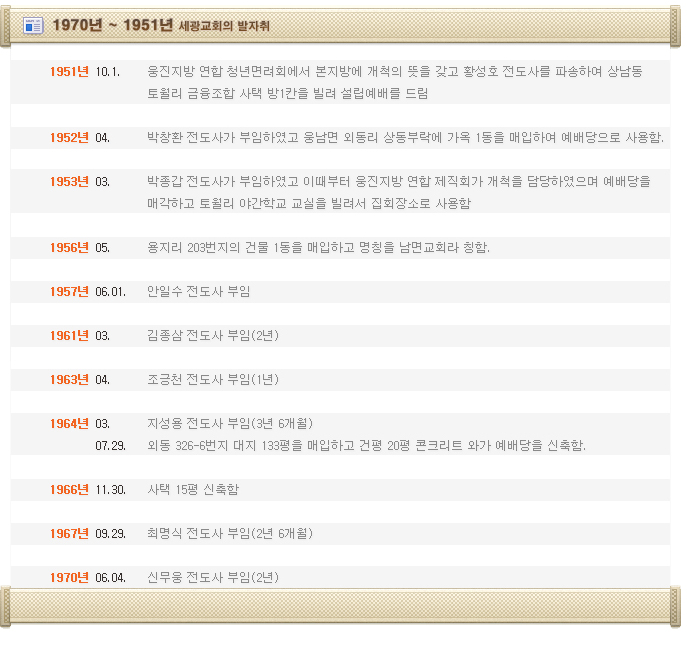Click the entry '용지리 203번지의 건물 1동을 매입하고'

tap(319, 247)
